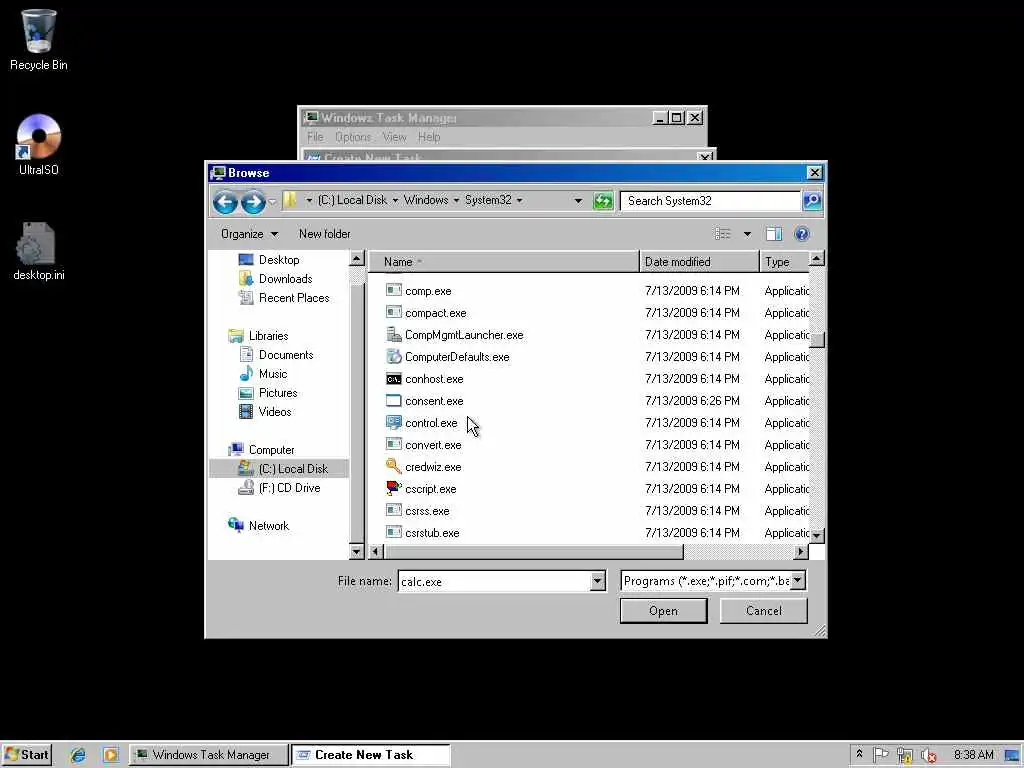Open File menu in Task Manager

point(315,137)
